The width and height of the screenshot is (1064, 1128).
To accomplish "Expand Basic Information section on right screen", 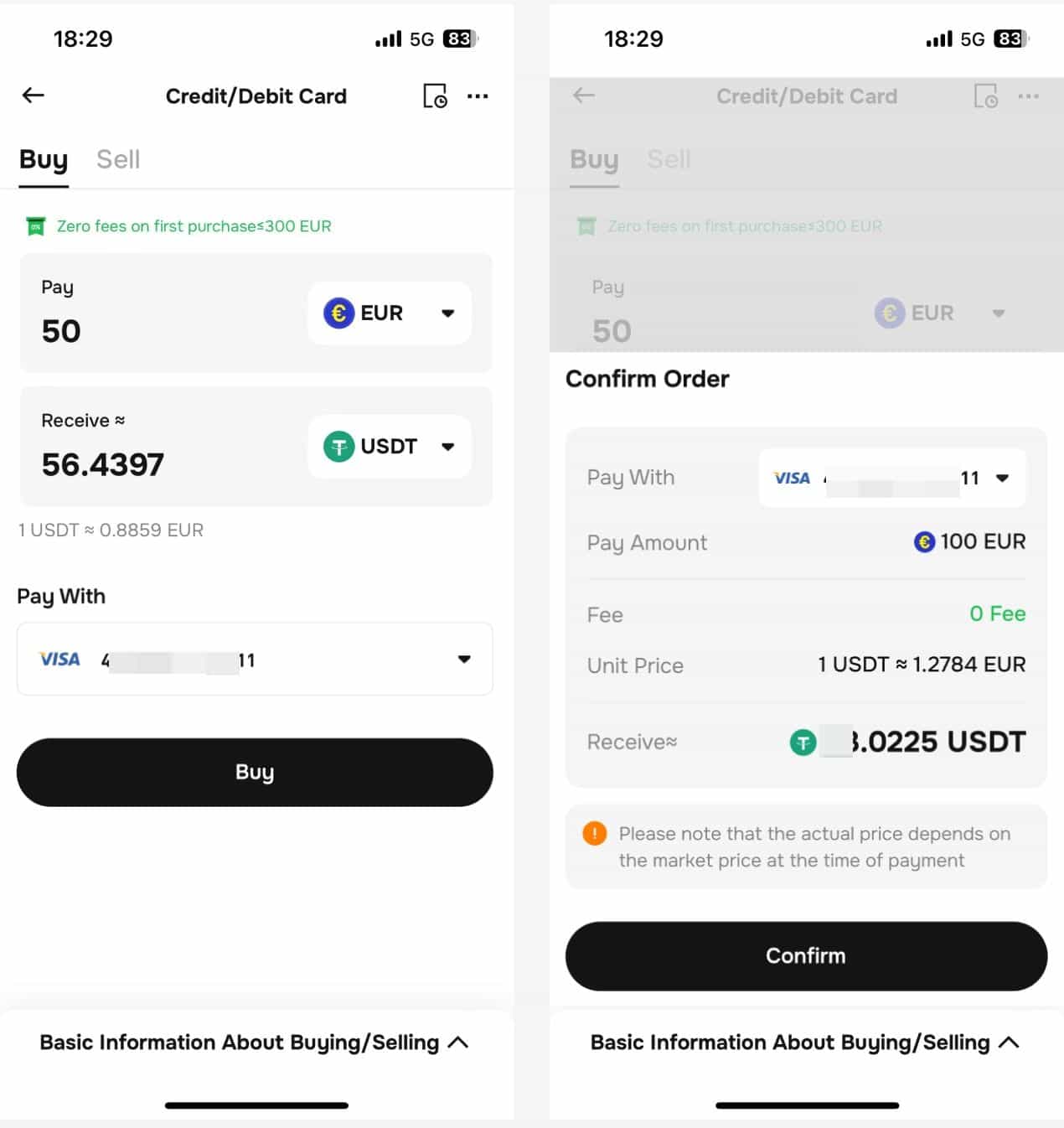I will (804, 1043).
